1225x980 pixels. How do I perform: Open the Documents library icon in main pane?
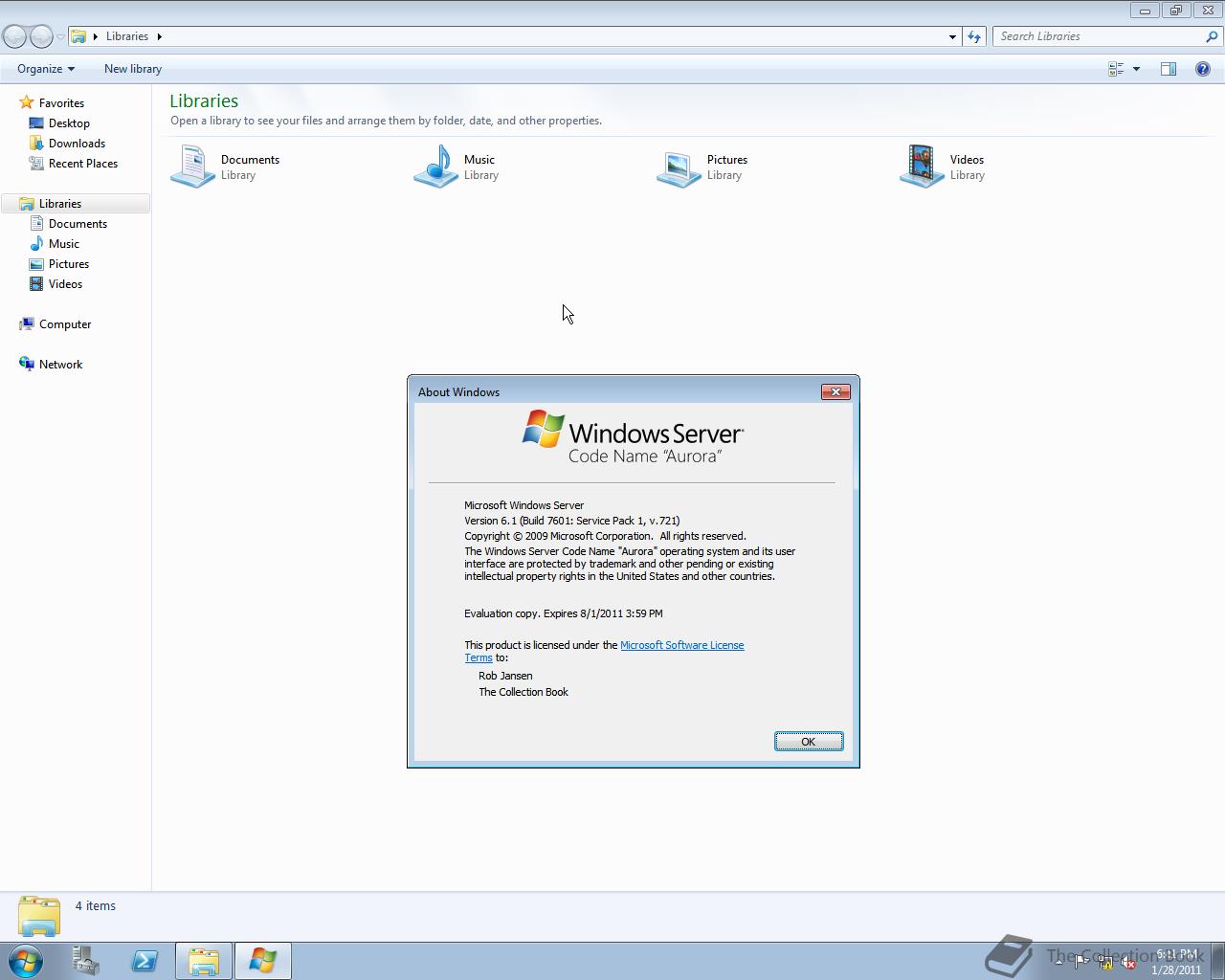point(192,167)
